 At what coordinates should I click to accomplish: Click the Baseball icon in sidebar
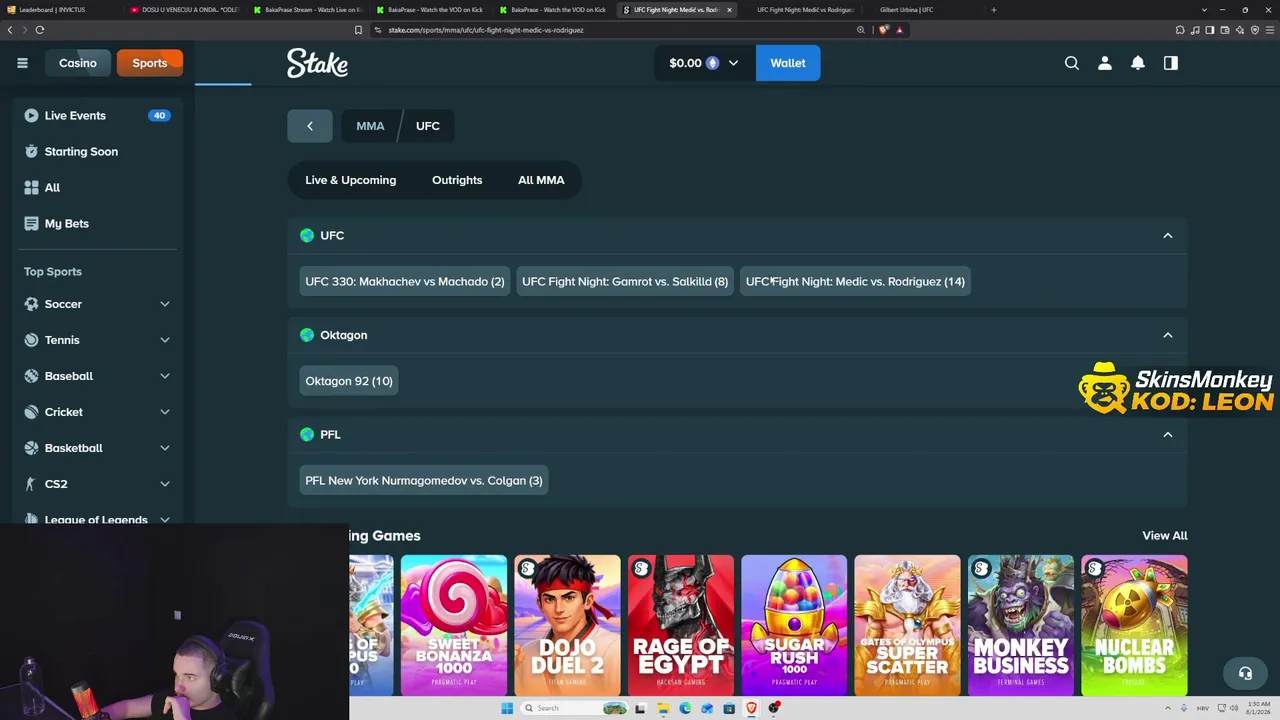click(x=31, y=376)
